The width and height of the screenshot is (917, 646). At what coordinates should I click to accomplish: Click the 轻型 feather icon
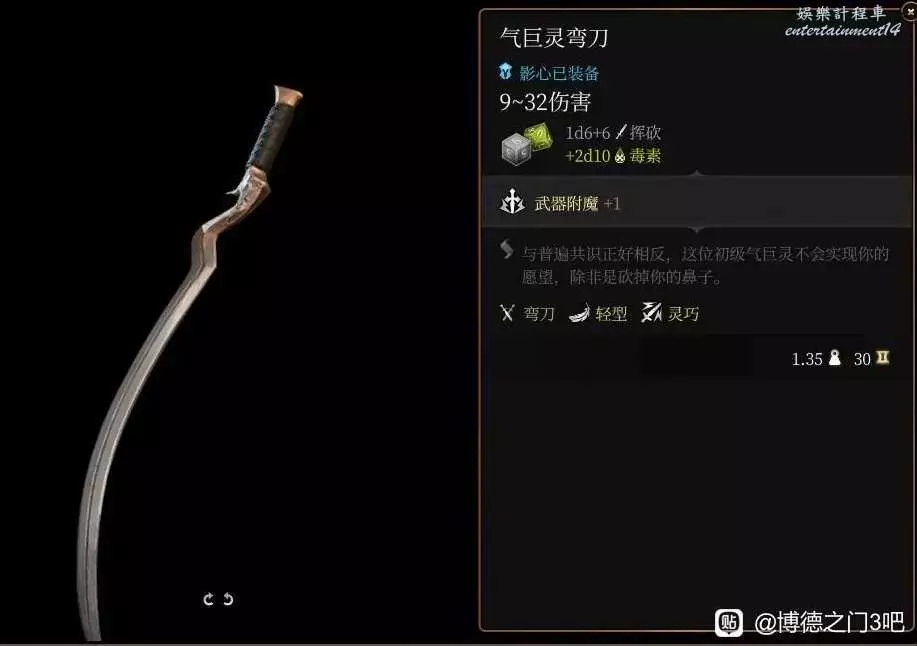(580, 314)
